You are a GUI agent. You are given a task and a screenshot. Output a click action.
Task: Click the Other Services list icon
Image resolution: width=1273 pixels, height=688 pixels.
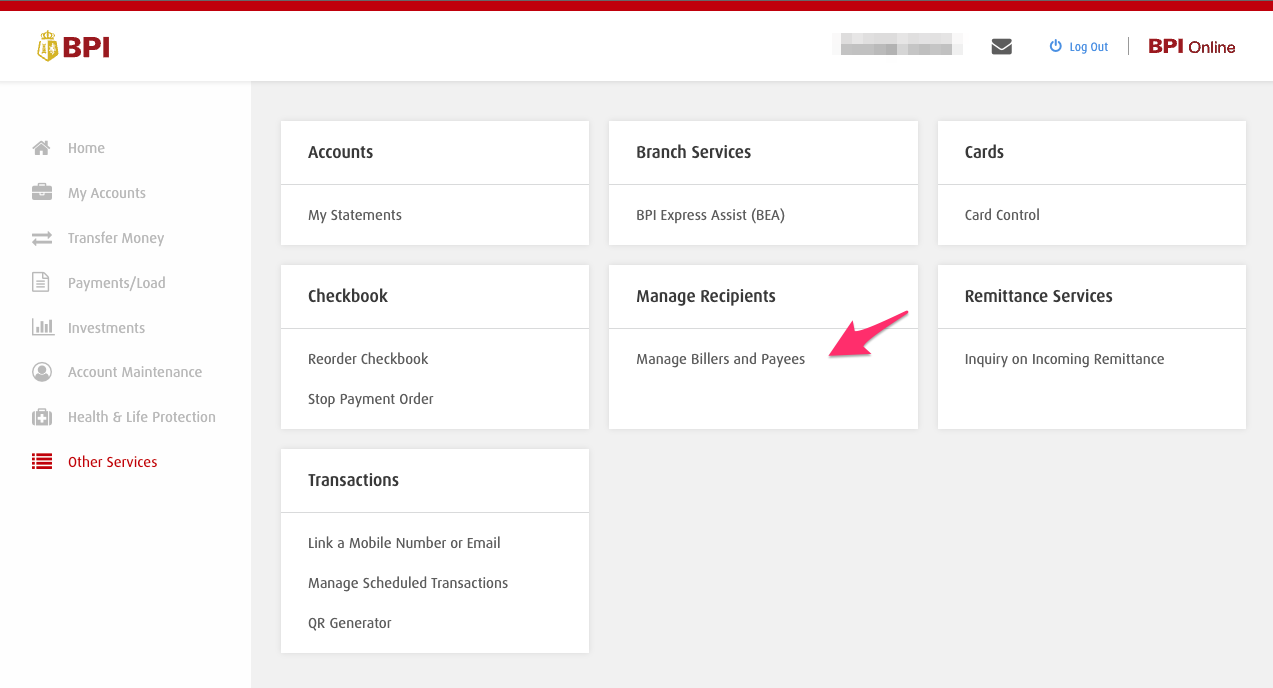(x=42, y=462)
